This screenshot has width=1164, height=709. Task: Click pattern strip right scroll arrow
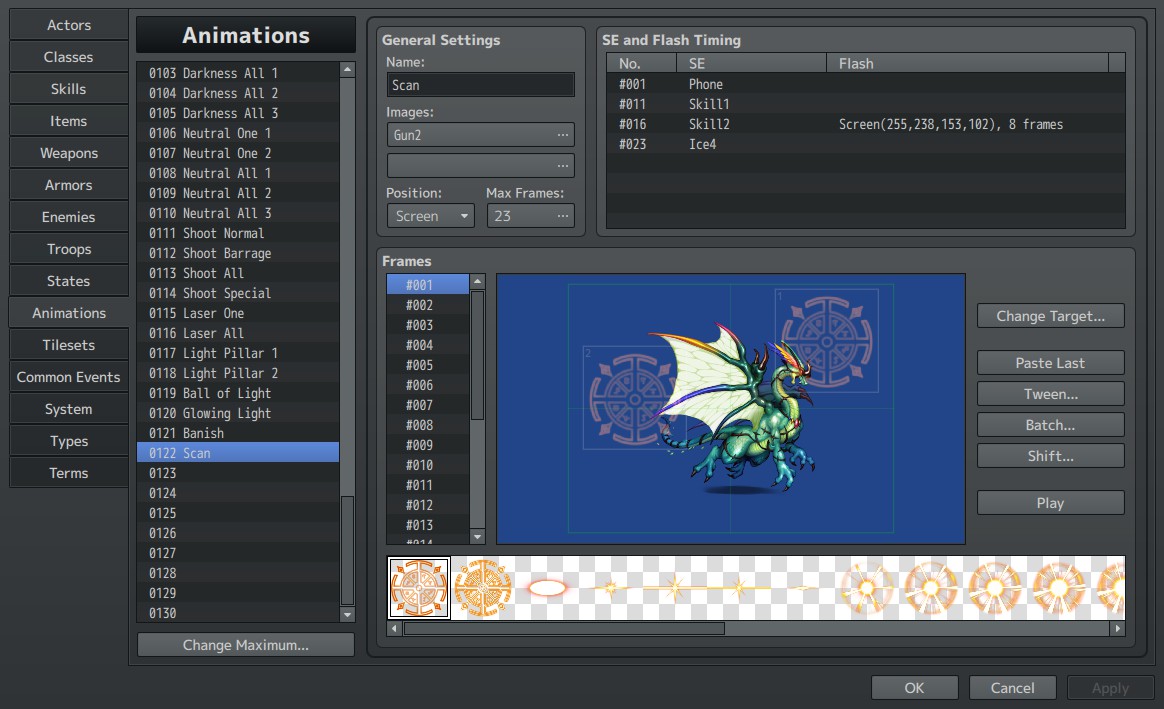[1117, 629]
